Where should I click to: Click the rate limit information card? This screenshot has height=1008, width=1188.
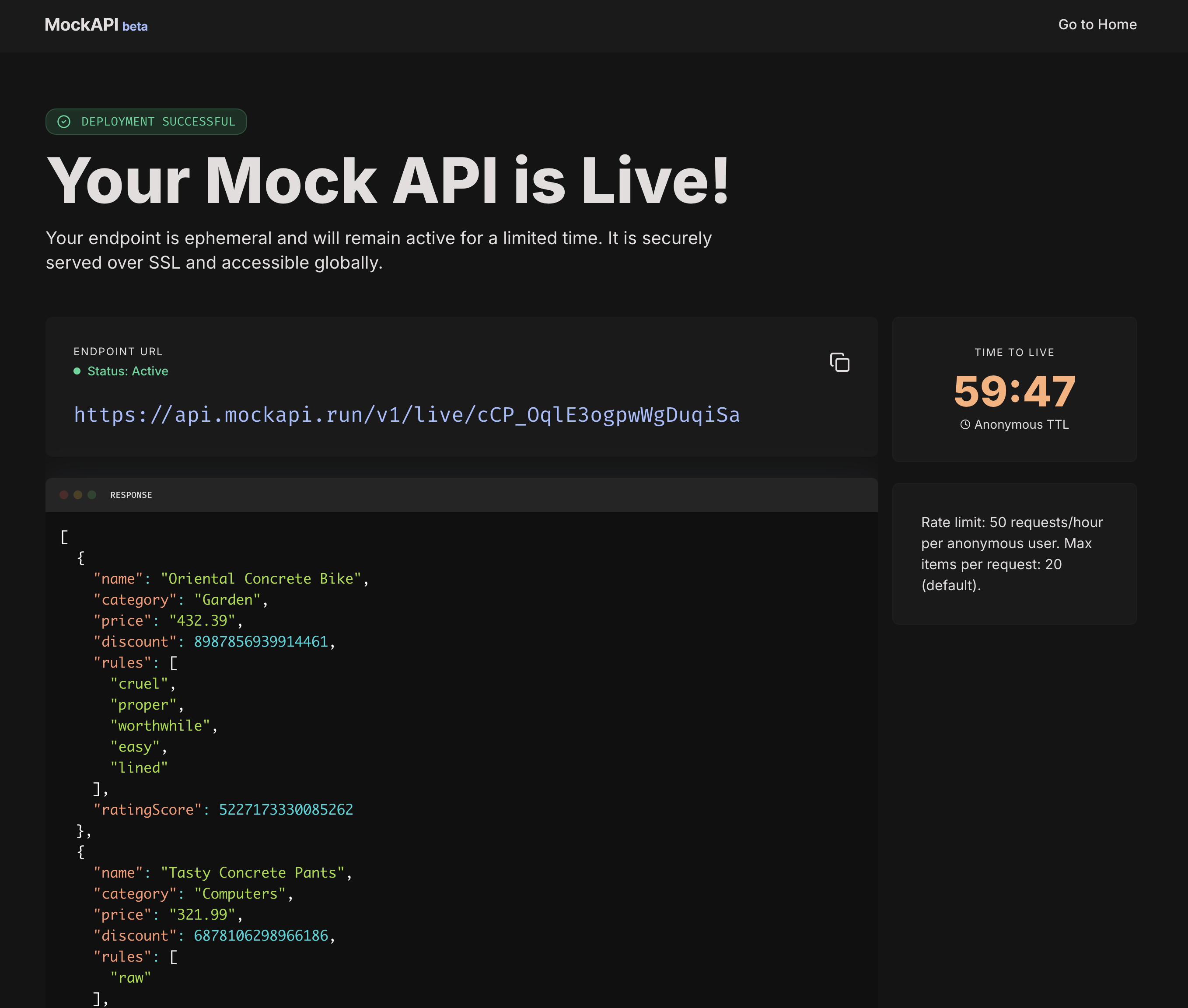tap(1014, 553)
